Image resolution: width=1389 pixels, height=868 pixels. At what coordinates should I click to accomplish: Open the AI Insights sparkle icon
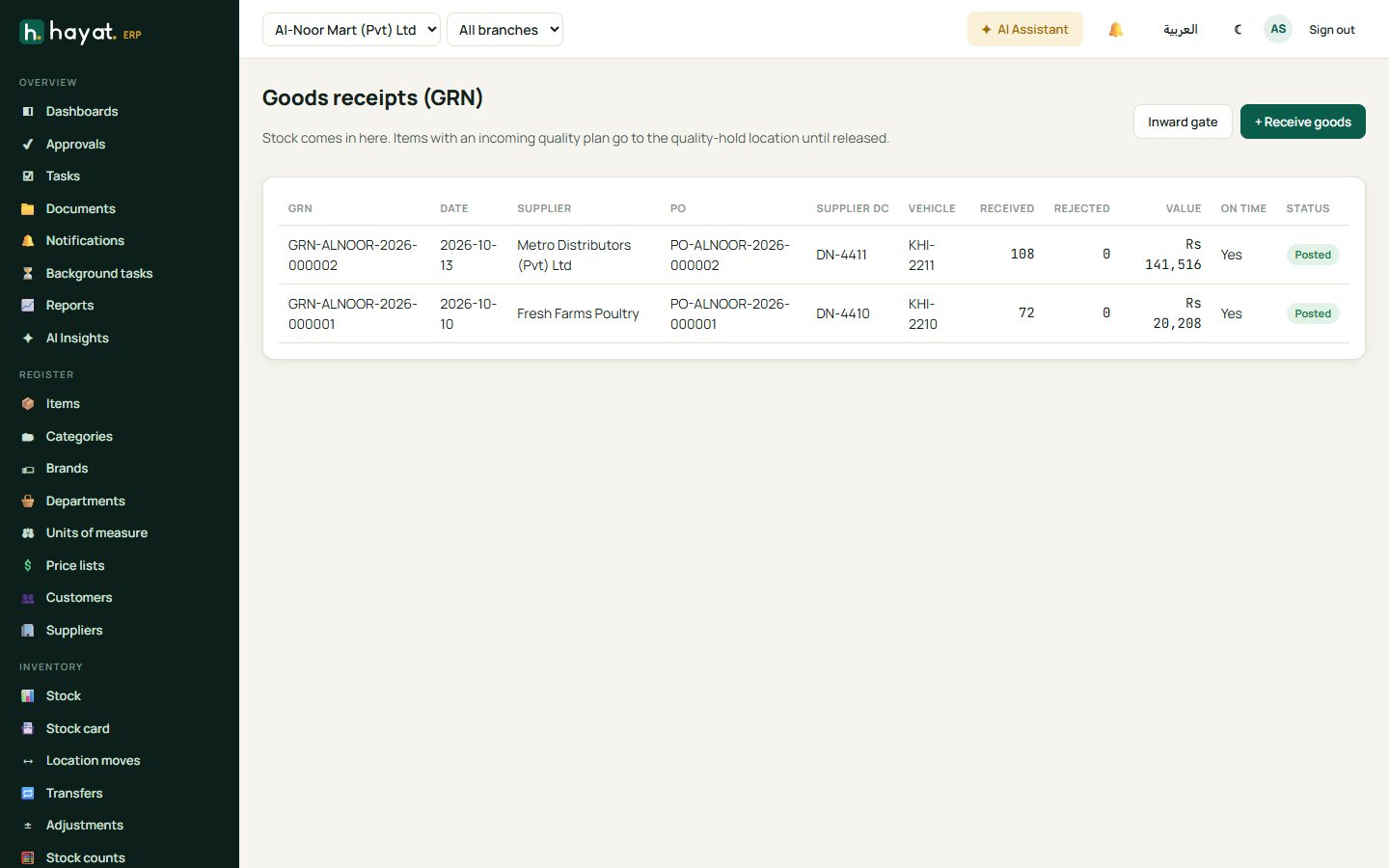28,339
